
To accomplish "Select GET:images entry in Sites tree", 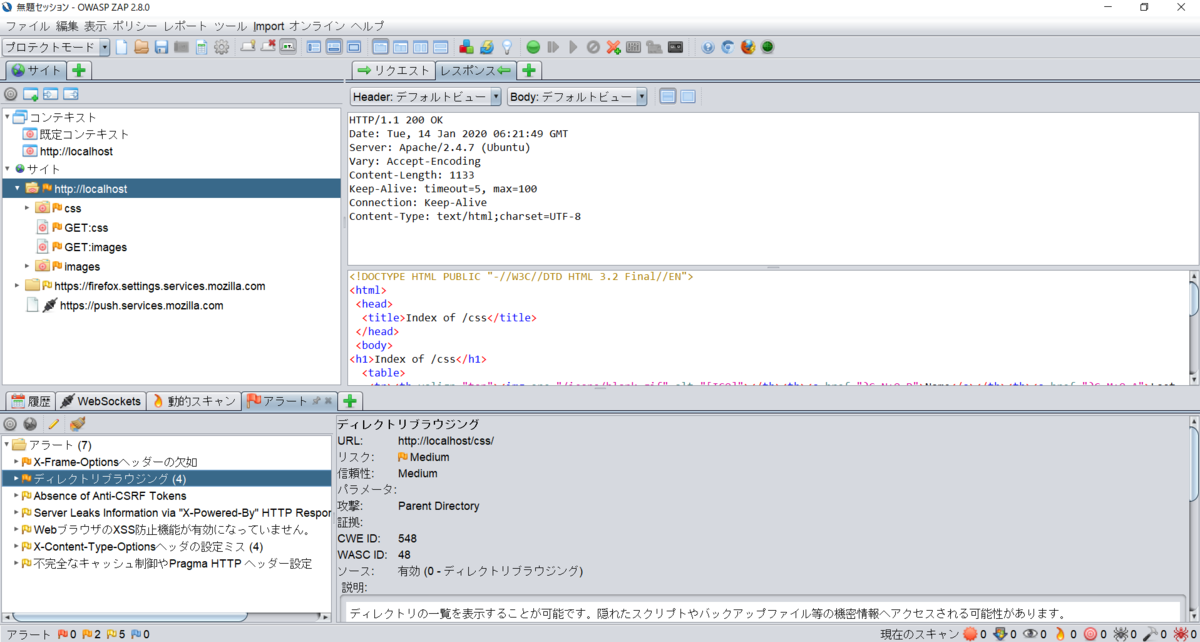I will click(96, 247).
